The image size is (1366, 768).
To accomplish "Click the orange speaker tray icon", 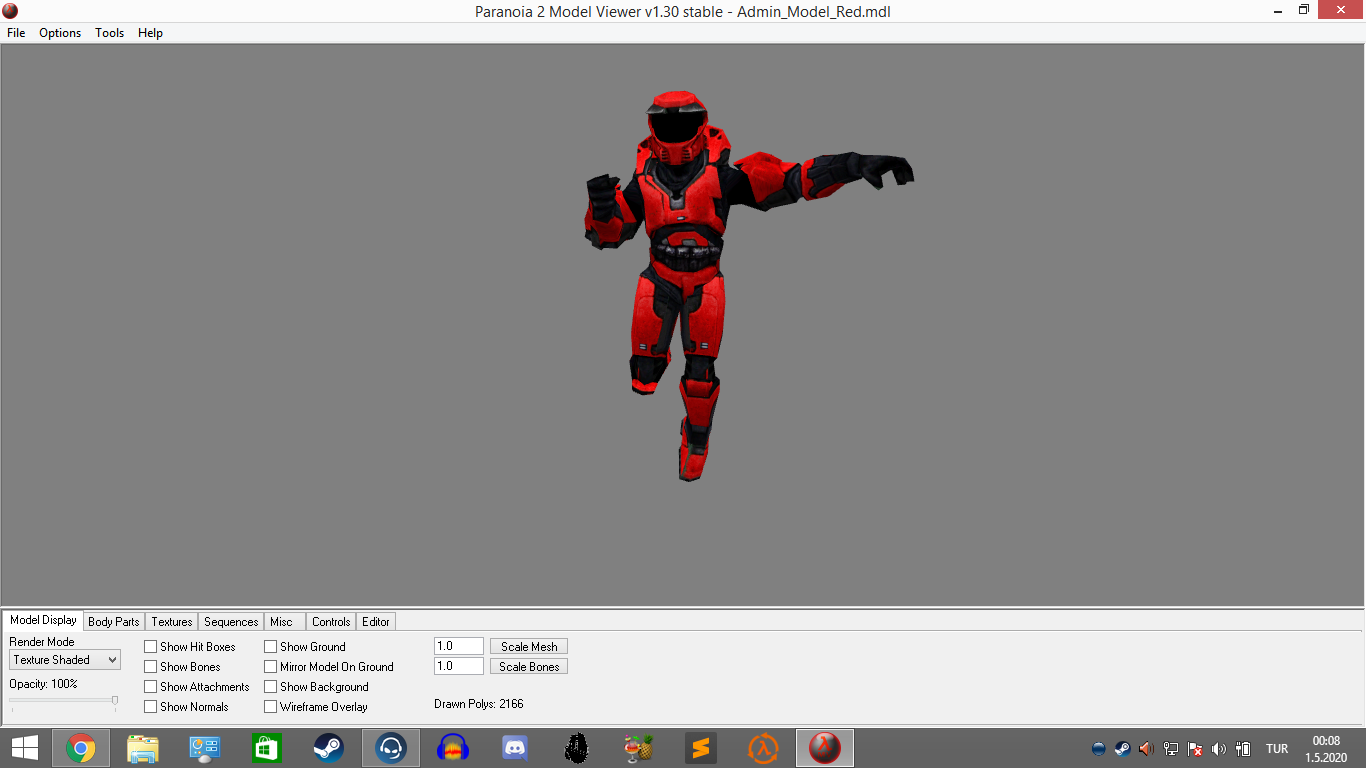I will click(1146, 749).
